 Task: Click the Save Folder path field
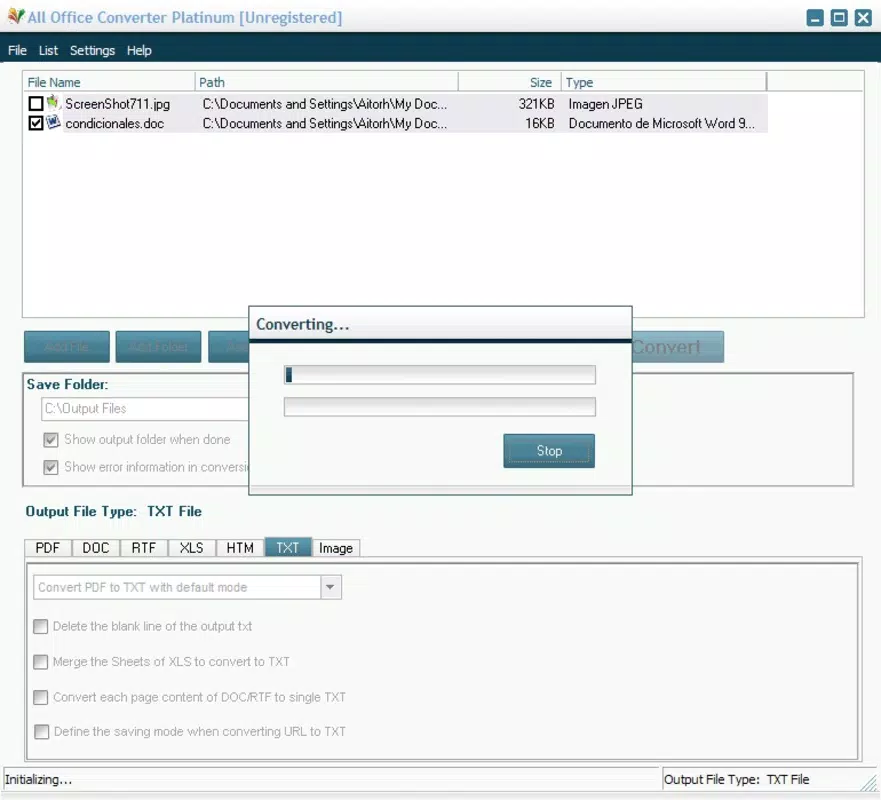(x=145, y=408)
